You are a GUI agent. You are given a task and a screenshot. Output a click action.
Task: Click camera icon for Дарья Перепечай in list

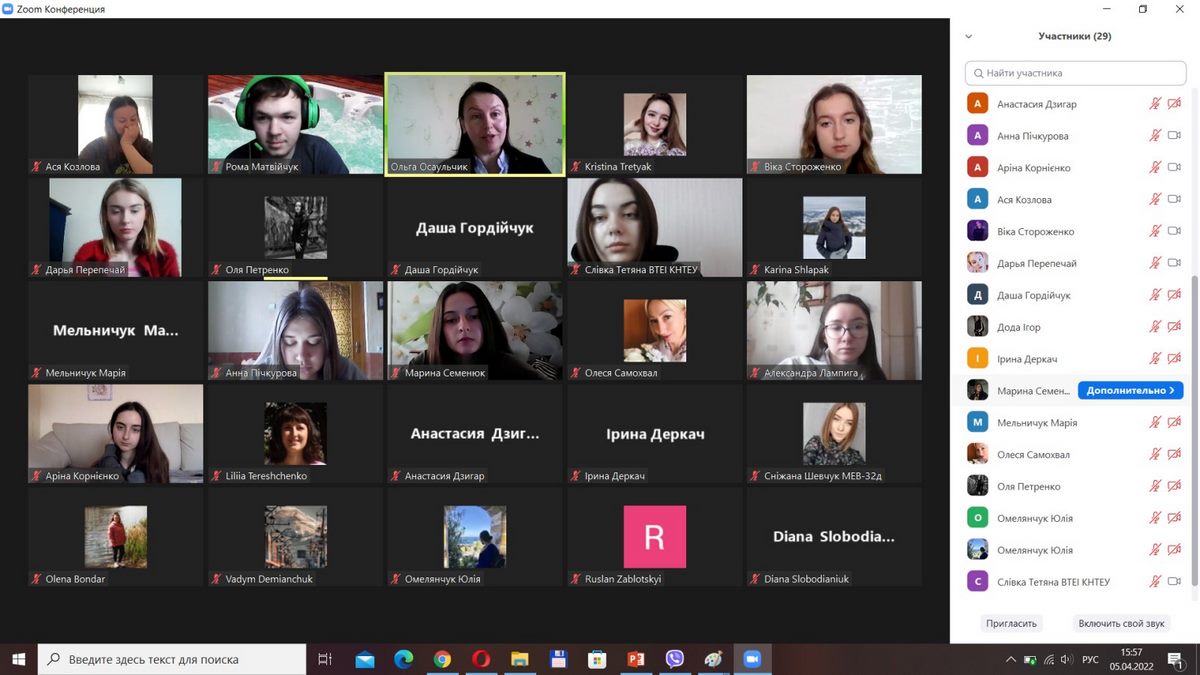[x=1174, y=263]
